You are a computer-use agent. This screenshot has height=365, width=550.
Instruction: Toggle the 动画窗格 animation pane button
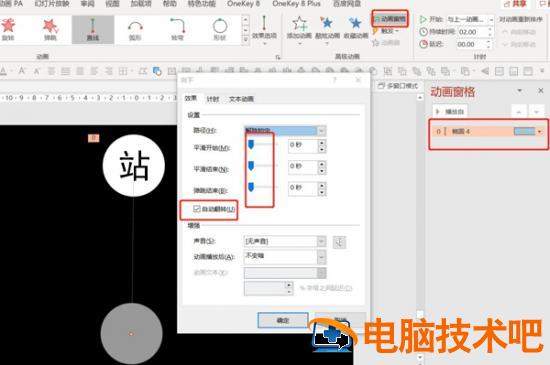pos(390,19)
